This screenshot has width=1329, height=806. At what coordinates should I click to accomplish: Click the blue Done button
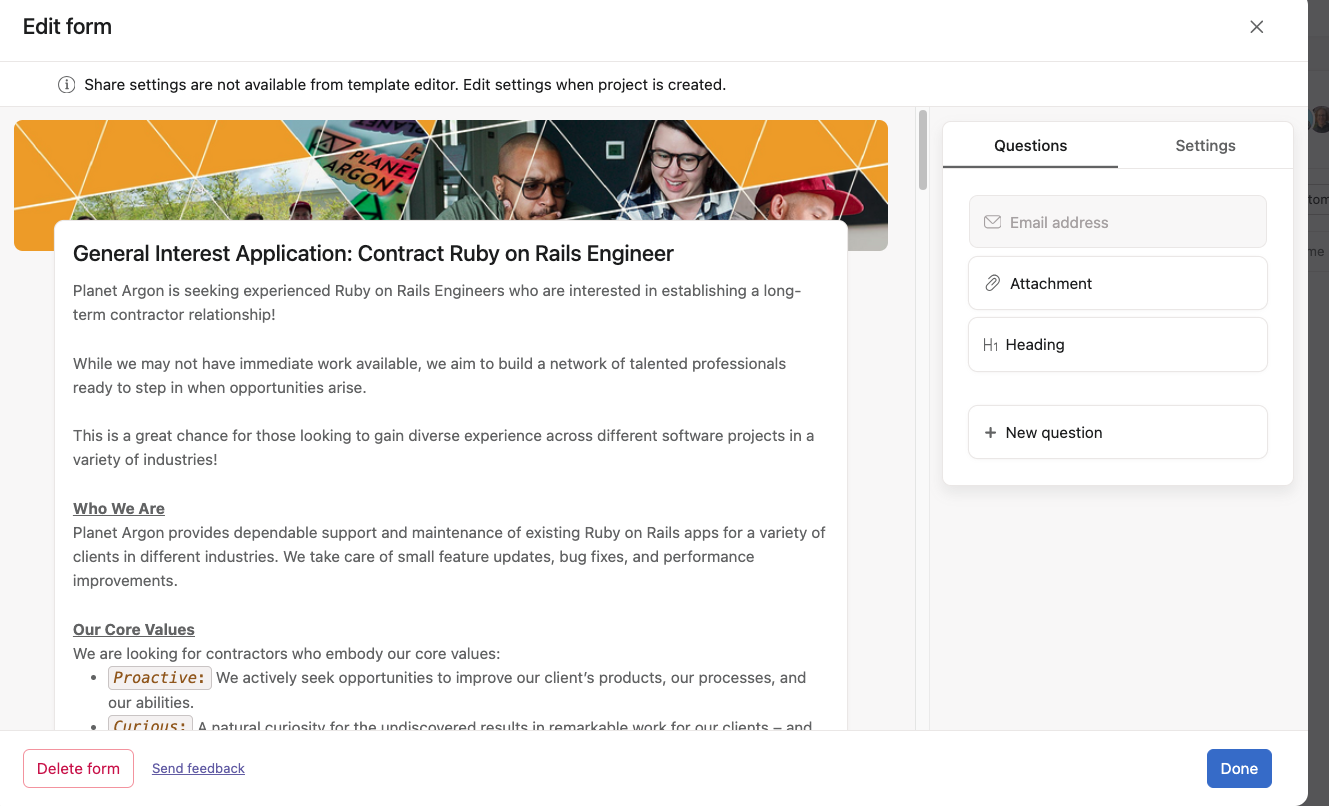click(x=1239, y=768)
